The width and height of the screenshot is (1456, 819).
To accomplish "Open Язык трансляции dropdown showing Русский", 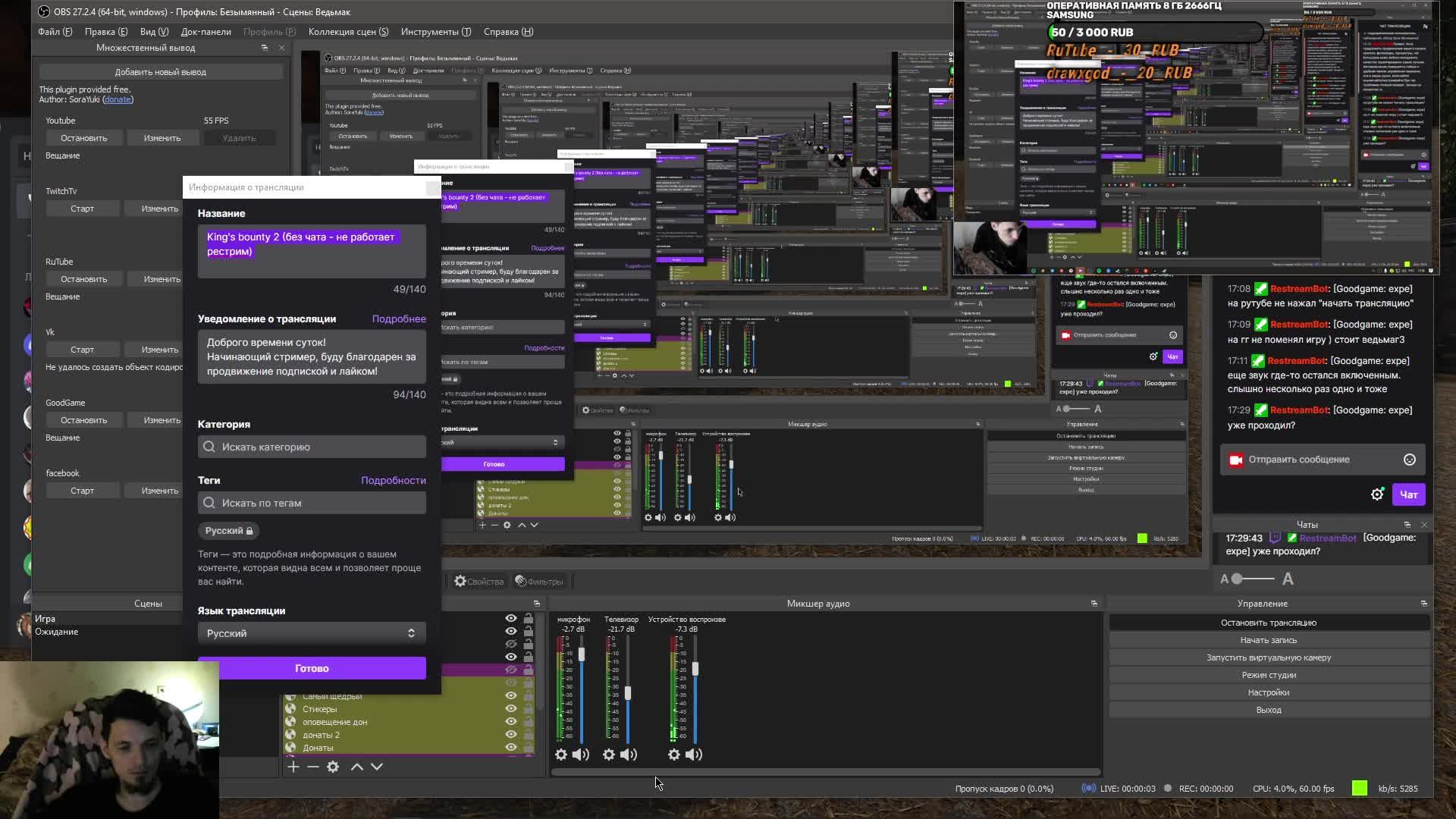I will [x=312, y=633].
